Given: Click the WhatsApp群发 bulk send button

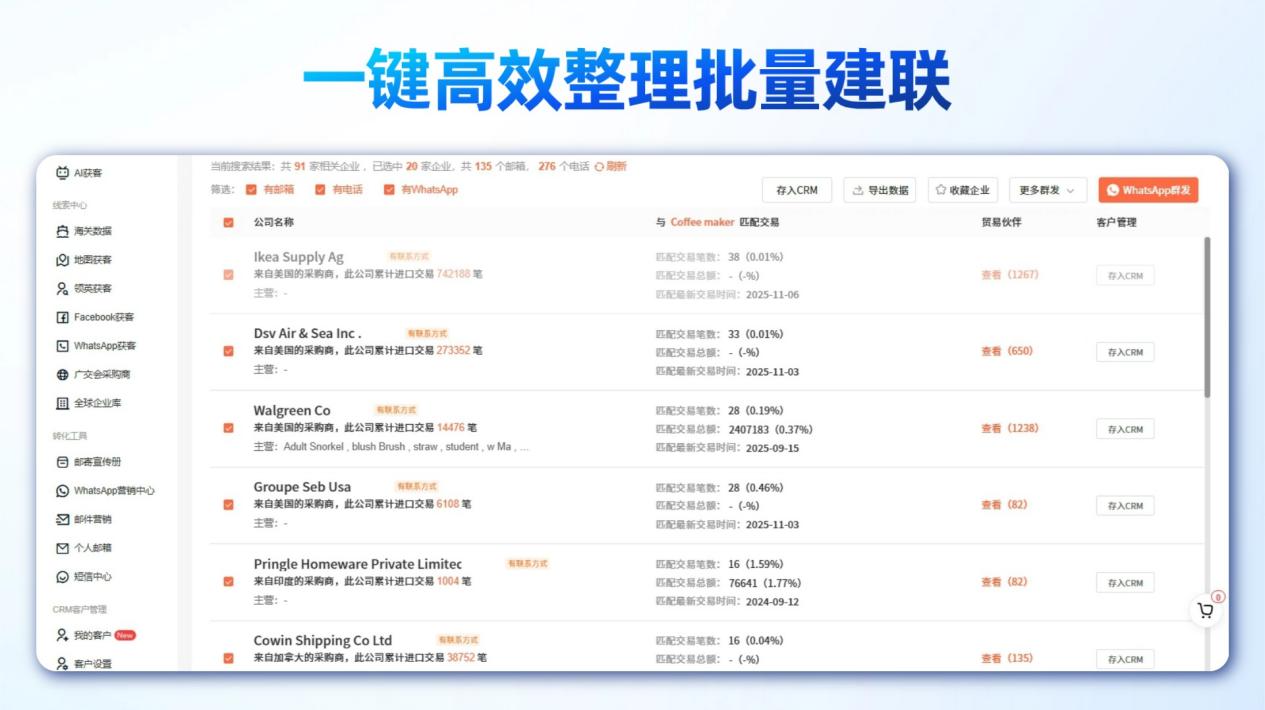Looking at the screenshot, I should click(x=1147, y=189).
